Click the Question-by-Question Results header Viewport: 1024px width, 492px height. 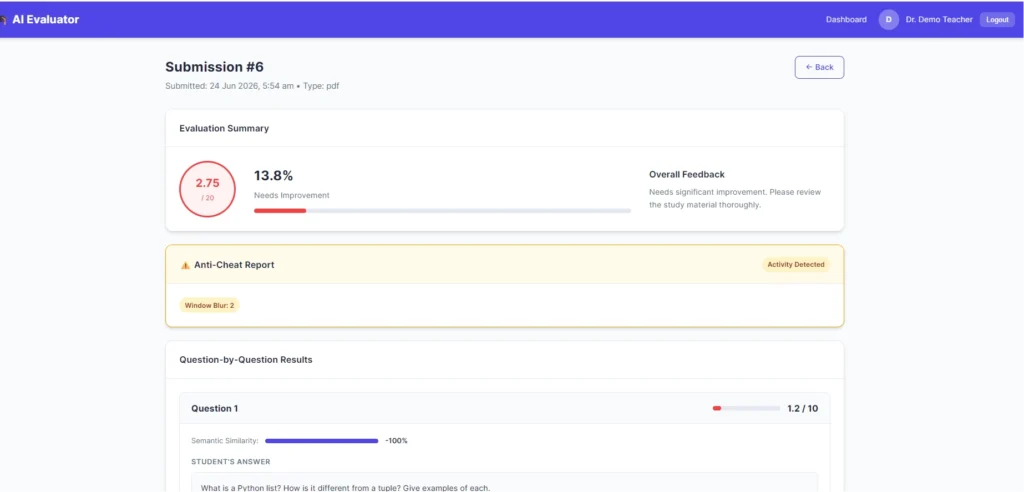246,359
